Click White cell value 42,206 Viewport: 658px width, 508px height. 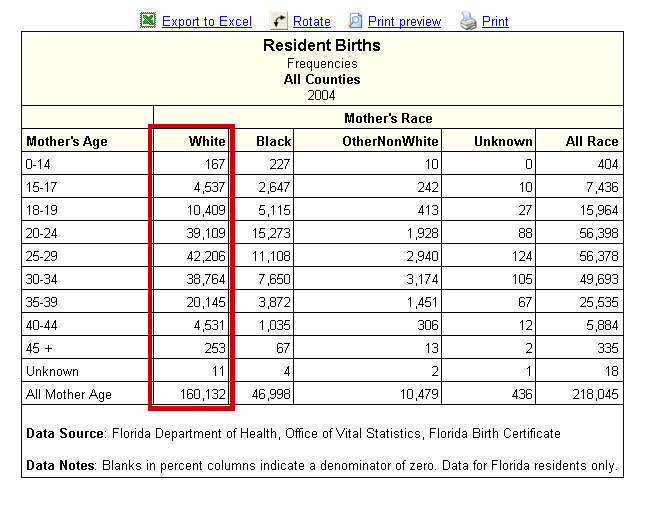click(x=206, y=256)
